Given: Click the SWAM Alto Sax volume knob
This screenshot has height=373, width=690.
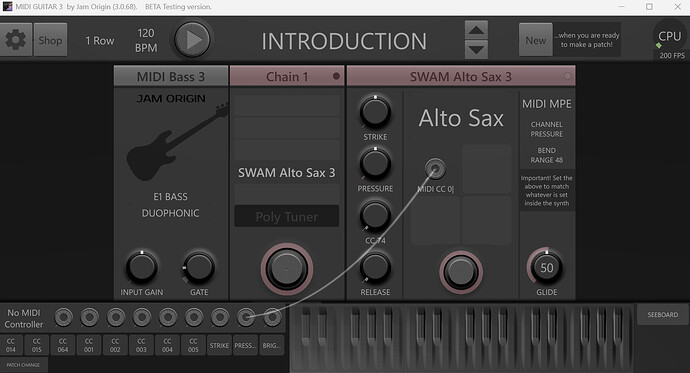Looking at the screenshot, I should pyautogui.click(x=461, y=272).
